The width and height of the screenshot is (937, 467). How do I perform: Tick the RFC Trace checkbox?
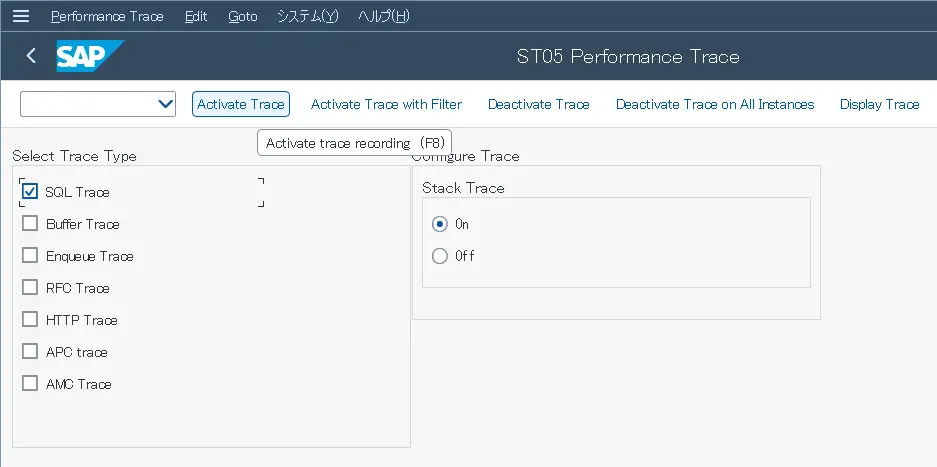30,288
